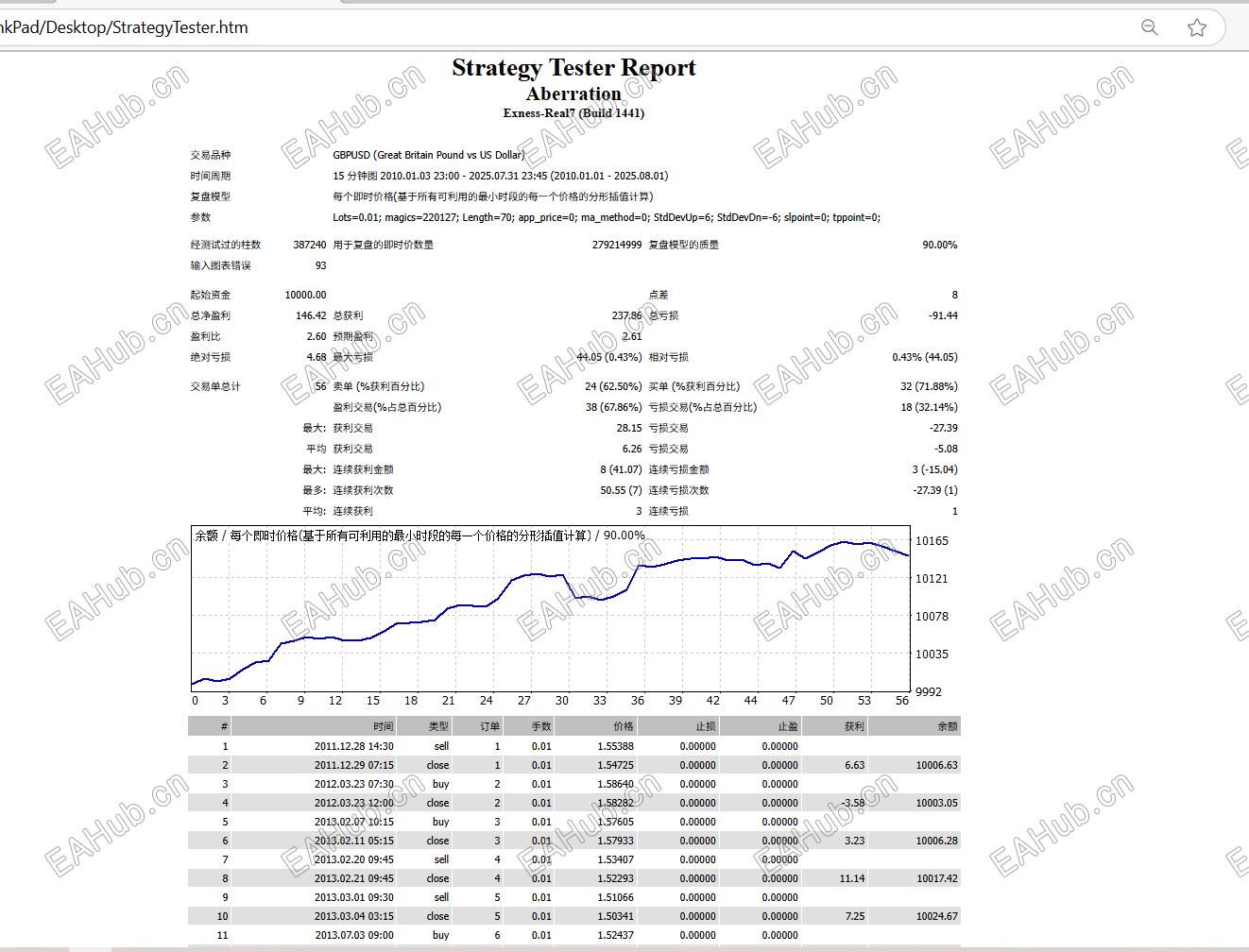Select the 'buy' type at 2012.03.23 07:30
This screenshot has height=952, width=1249.
(440, 784)
